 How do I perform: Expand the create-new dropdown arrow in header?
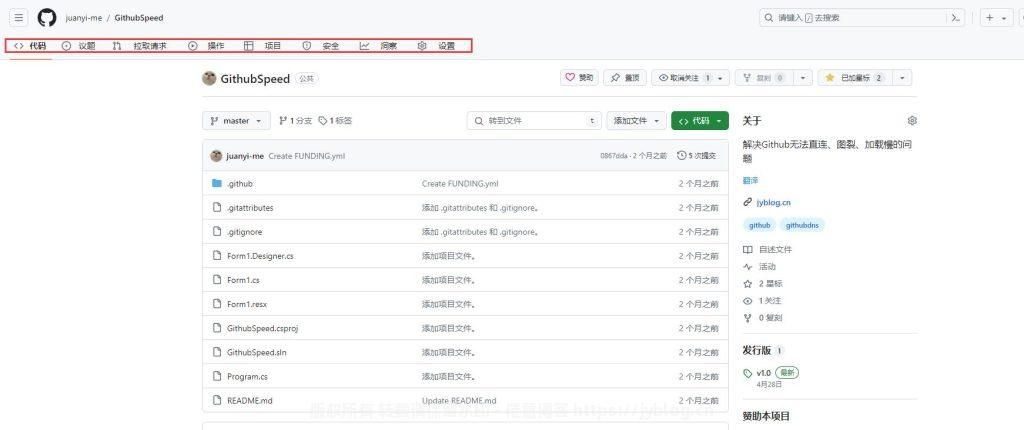pyautogui.click(x=1004, y=18)
